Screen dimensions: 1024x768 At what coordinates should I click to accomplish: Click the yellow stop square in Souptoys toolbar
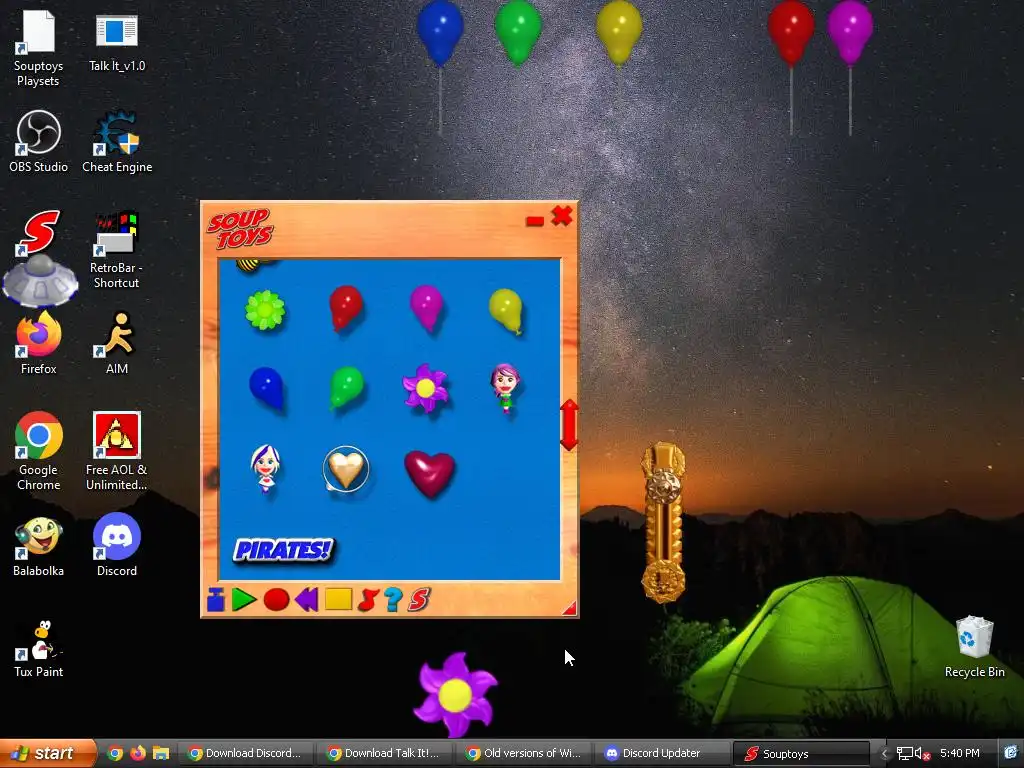coord(338,599)
